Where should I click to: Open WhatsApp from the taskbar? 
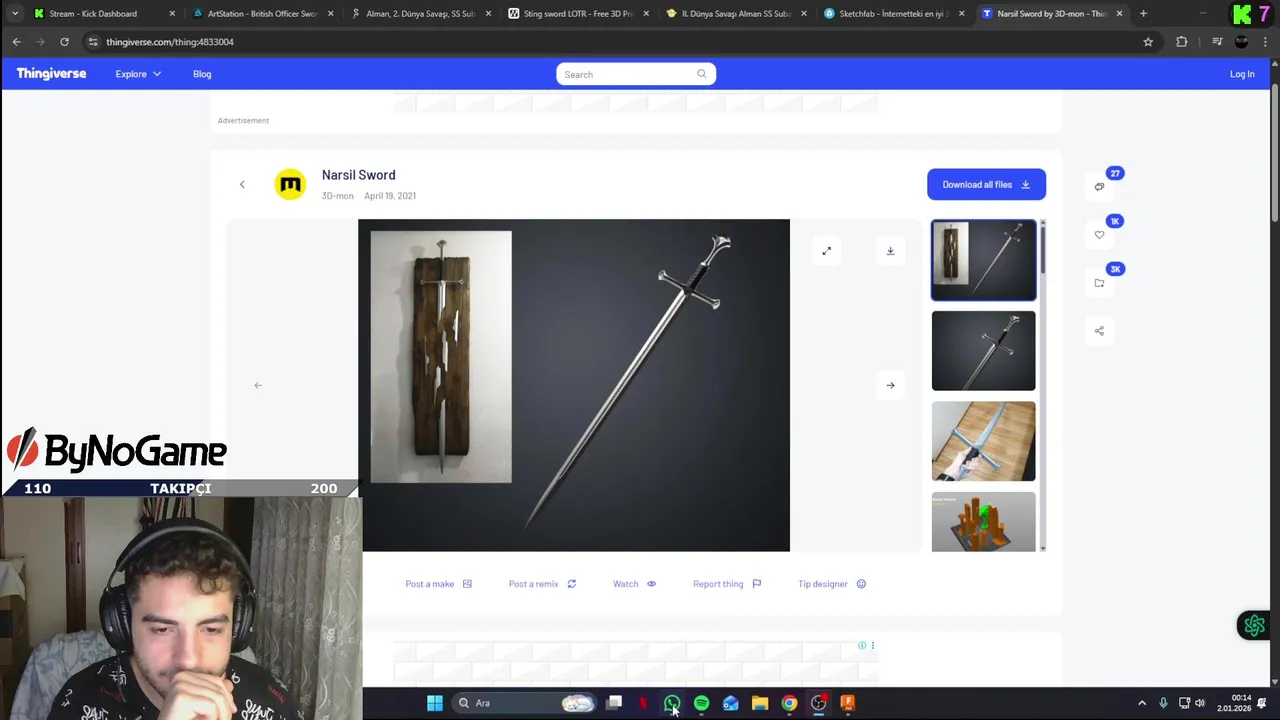click(672, 703)
